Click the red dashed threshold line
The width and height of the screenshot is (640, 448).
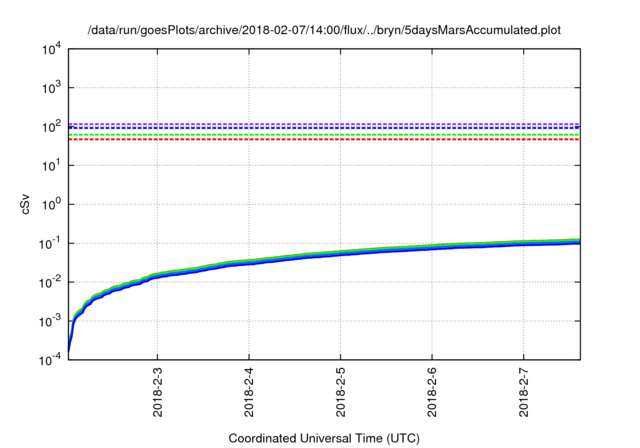pos(324,139)
